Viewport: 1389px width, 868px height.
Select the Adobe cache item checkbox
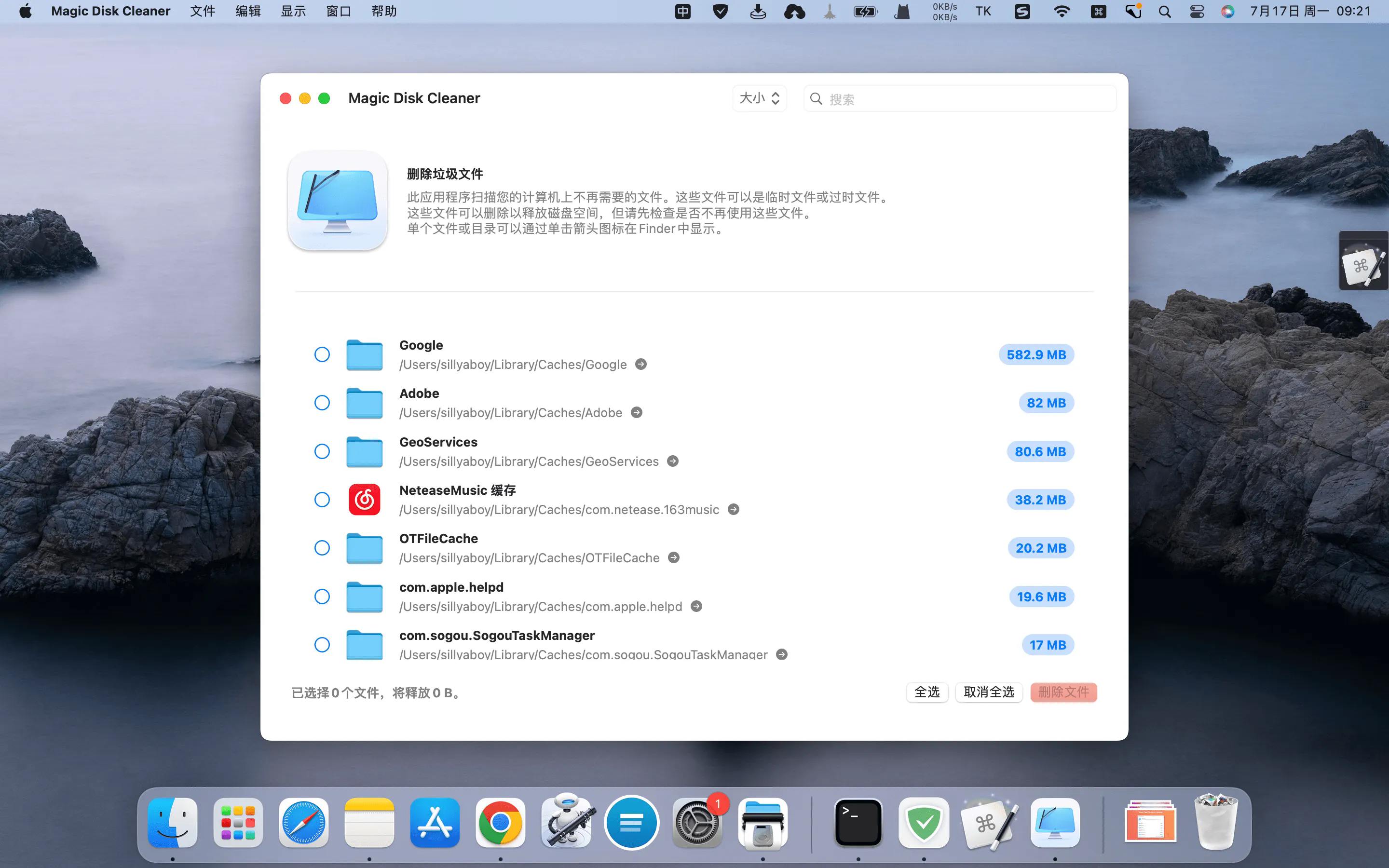point(322,403)
